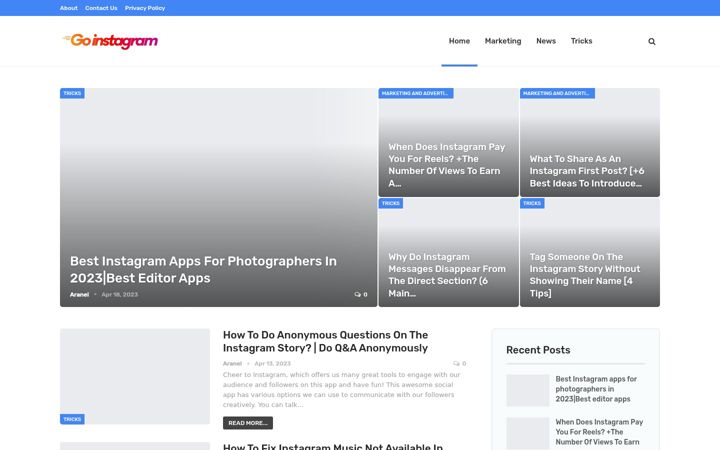The height and width of the screenshot is (450, 720).
Task: Open the Tricks menu item
Action: (x=581, y=41)
